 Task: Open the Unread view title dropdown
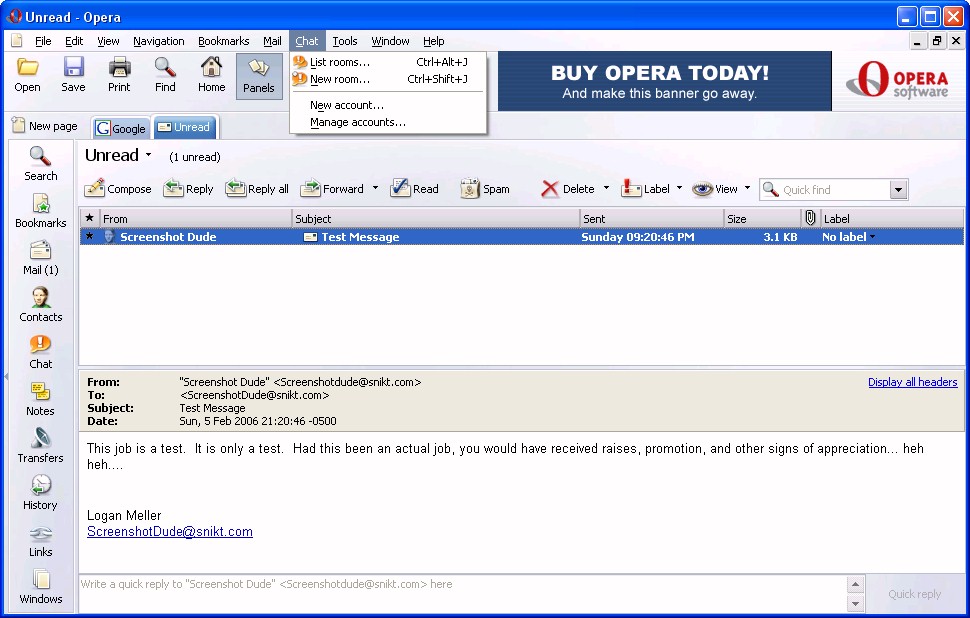pyautogui.click(x=148, y=155)
